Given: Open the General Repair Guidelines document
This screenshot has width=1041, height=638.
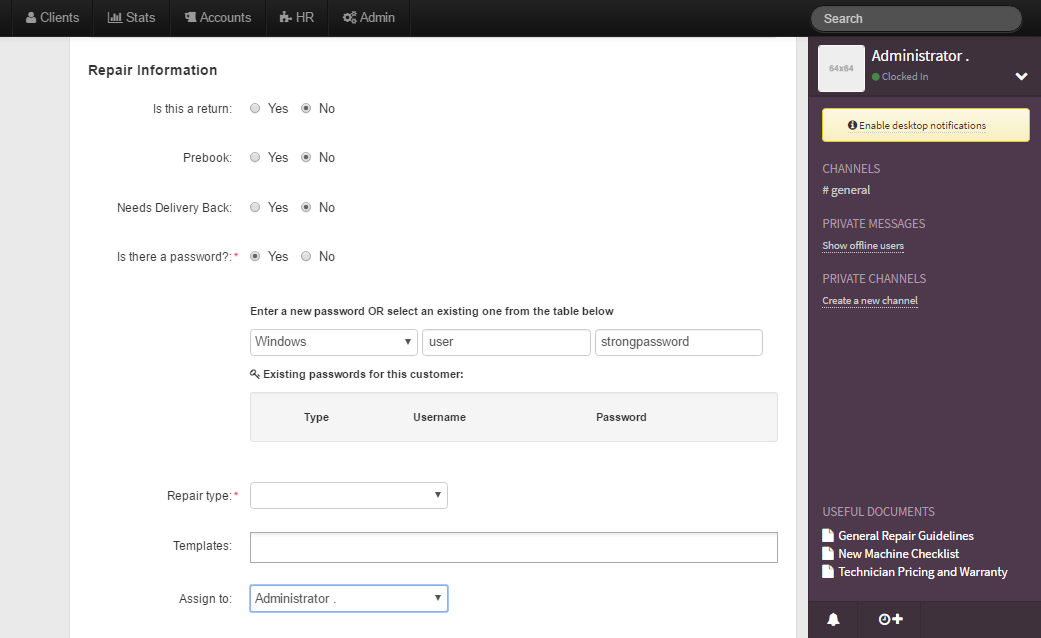Looking at the screenshot, I should coord(905,536).
